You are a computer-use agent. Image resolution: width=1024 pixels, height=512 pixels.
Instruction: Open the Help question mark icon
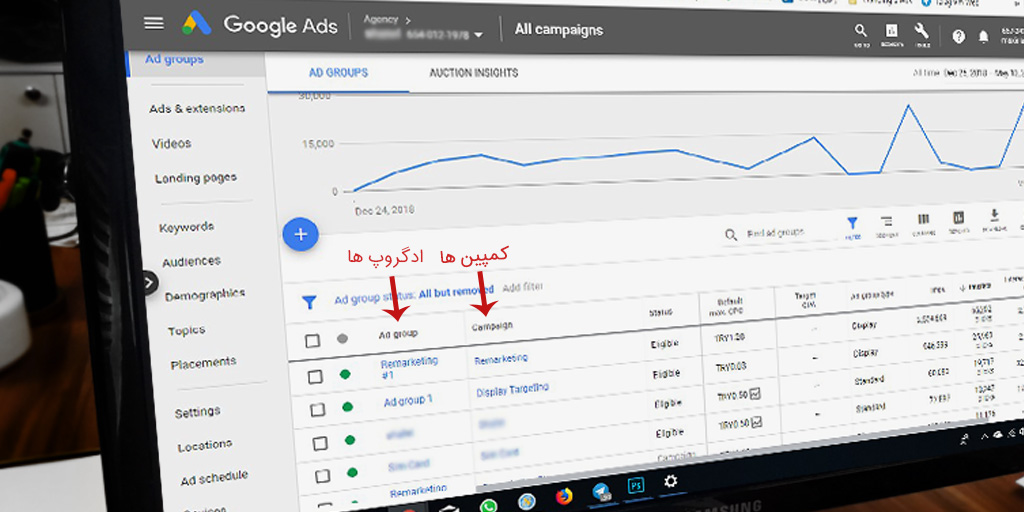pos(958,37)
